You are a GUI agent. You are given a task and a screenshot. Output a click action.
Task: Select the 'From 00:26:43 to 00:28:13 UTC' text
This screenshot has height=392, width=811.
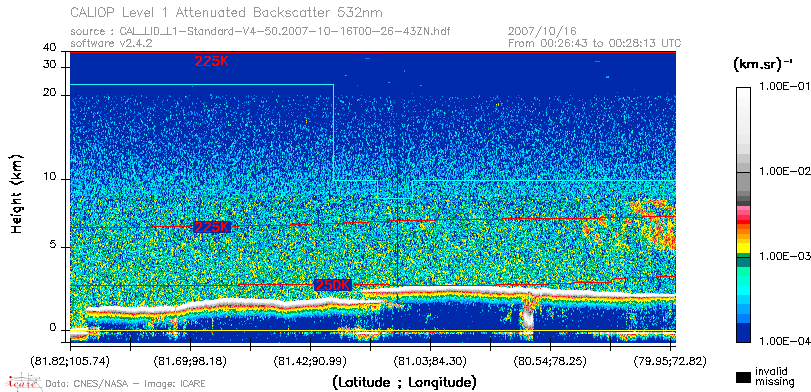(595, 43)
